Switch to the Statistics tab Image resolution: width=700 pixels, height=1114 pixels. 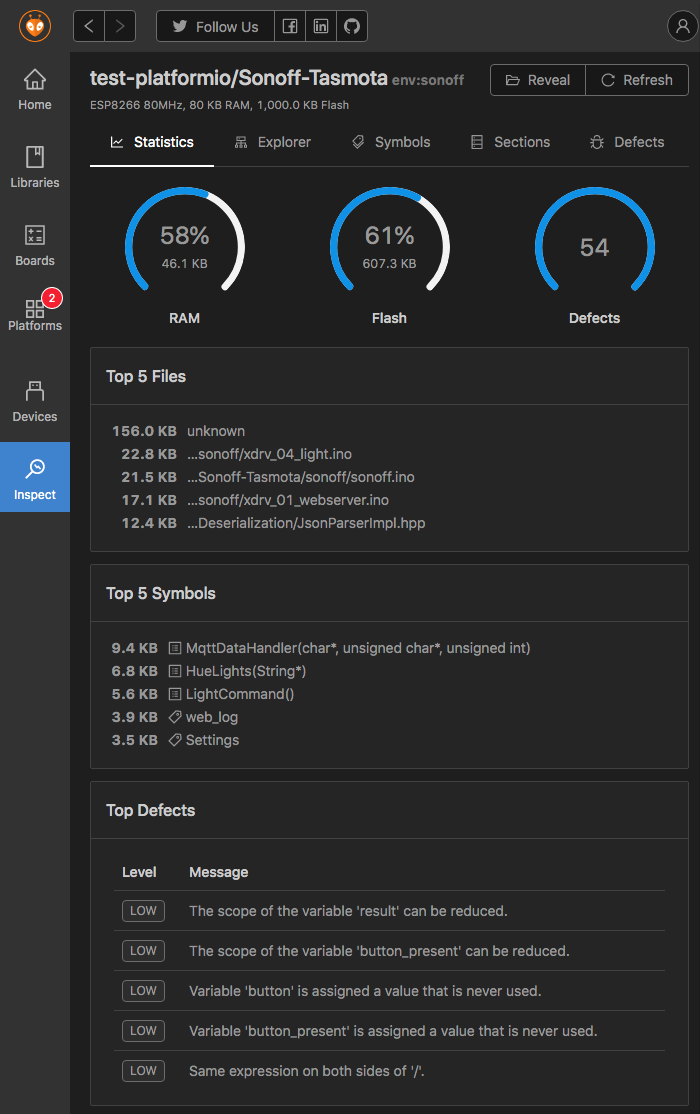pos(152,142)
